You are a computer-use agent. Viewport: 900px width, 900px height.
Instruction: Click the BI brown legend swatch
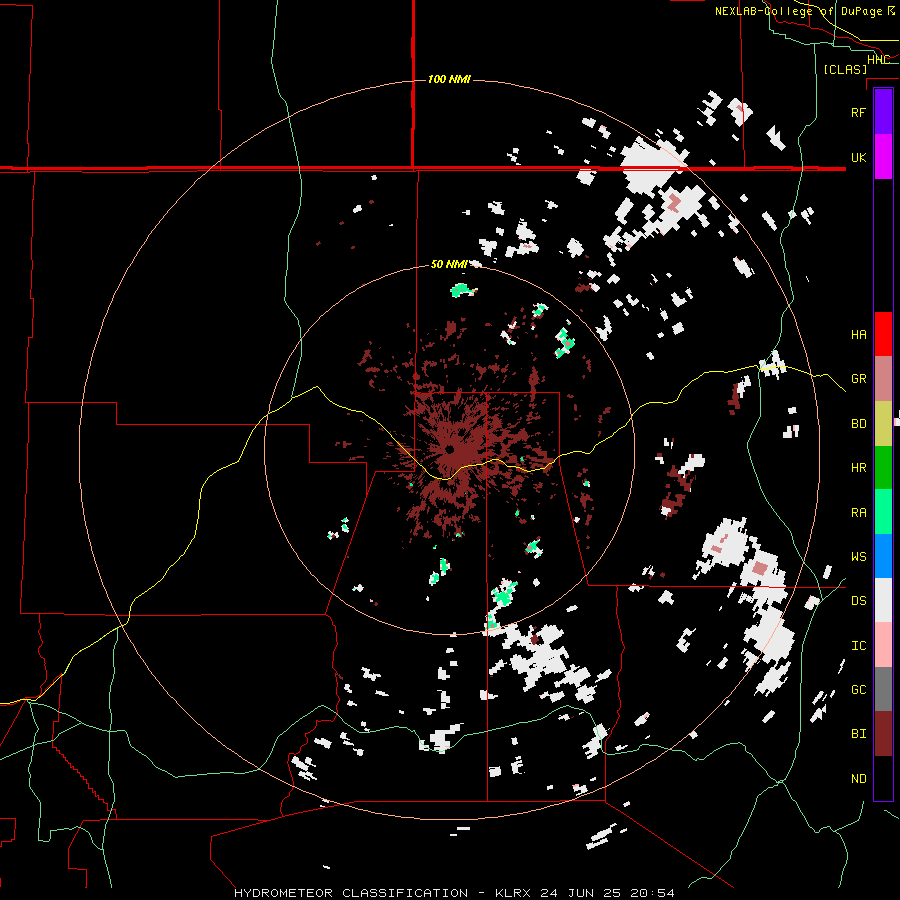click(x=883, y=734)
